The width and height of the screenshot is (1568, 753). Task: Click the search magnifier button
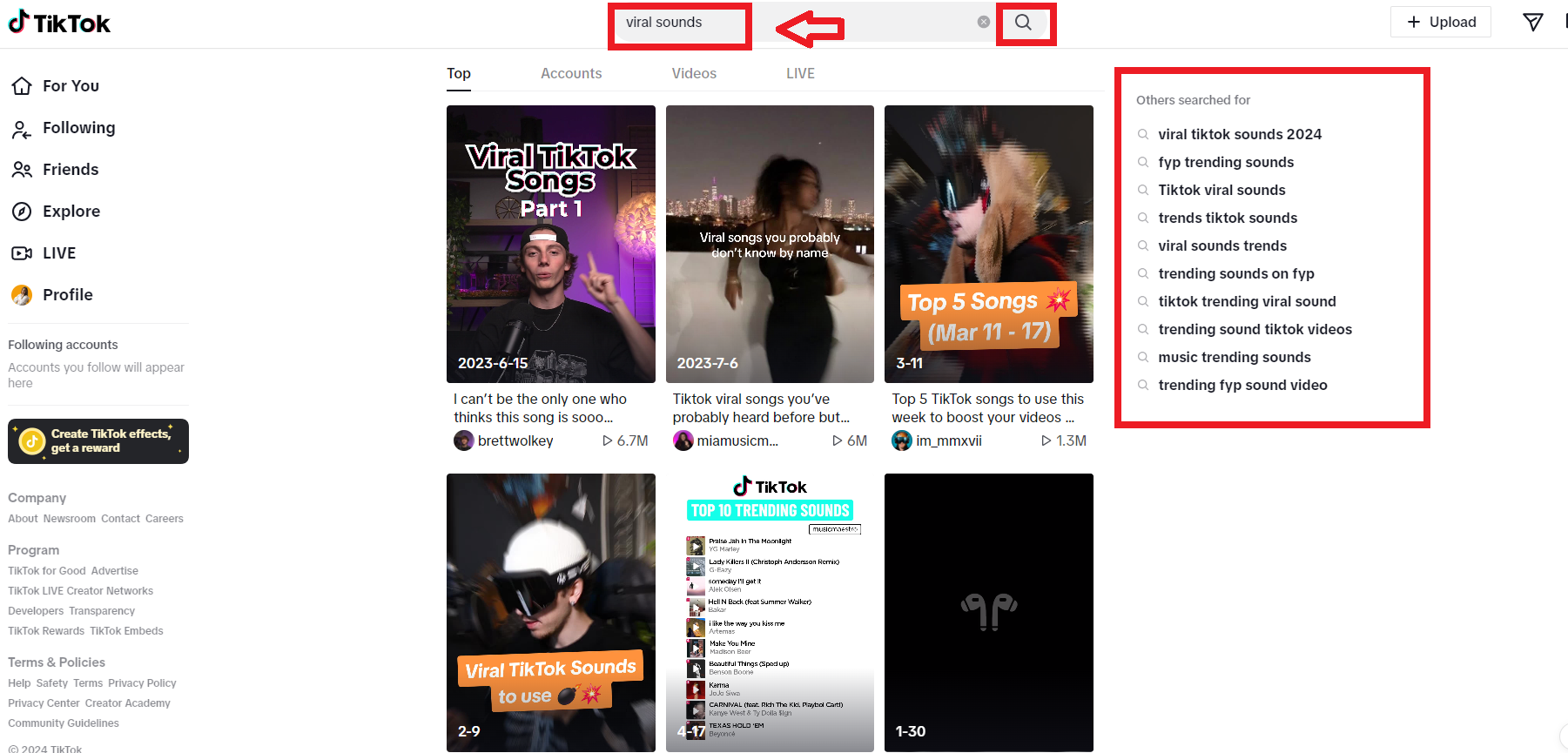pos(1023,23)
